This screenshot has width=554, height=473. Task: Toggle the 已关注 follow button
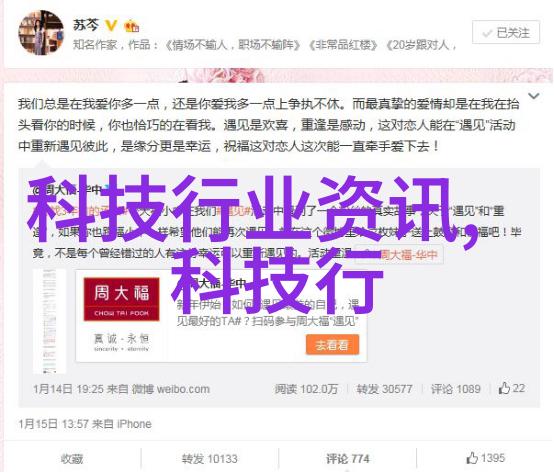pyautogui.click(x=506, y=33)
